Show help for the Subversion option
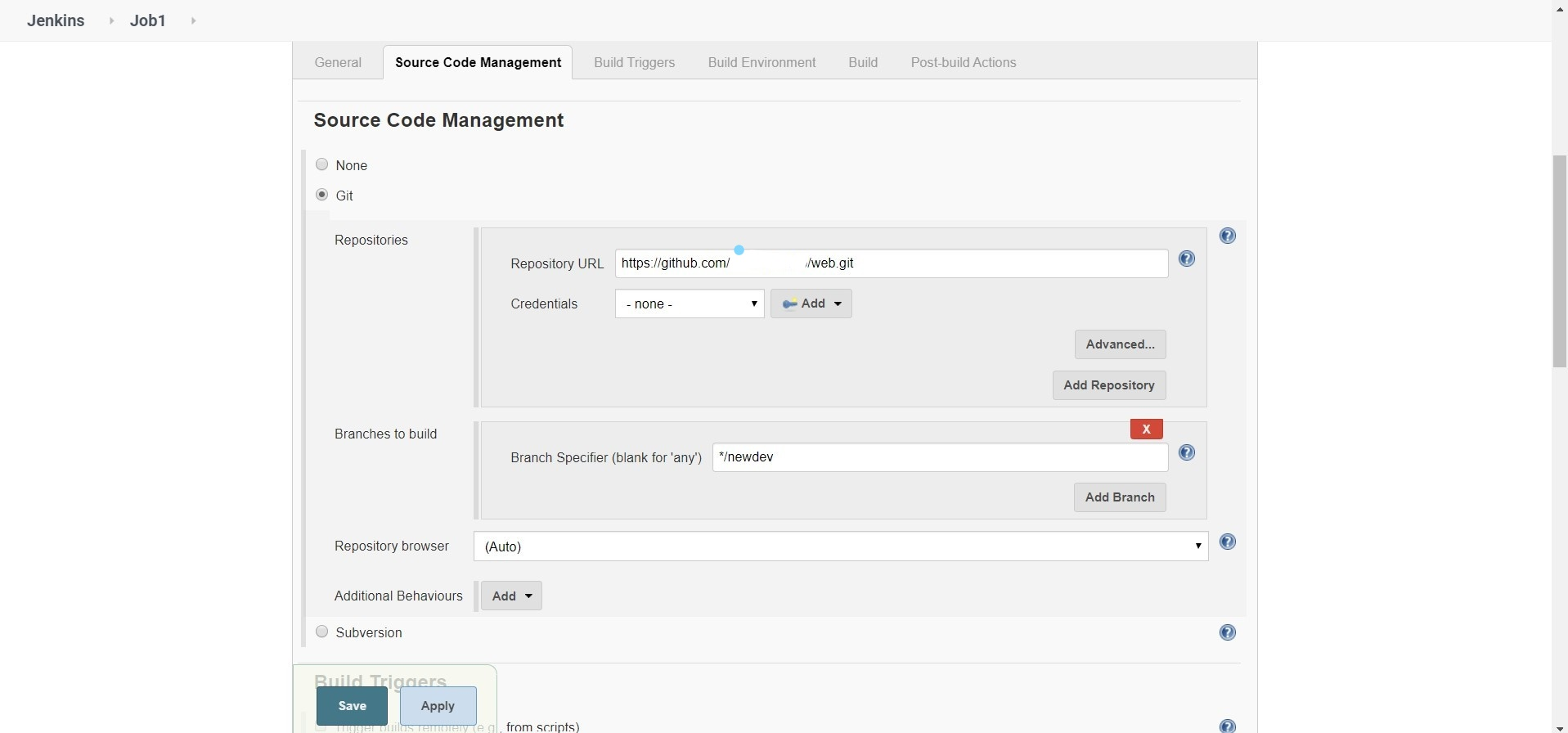Image resolution: width=1568 pixels, height=733 pixels. (x=1227, y=632)
